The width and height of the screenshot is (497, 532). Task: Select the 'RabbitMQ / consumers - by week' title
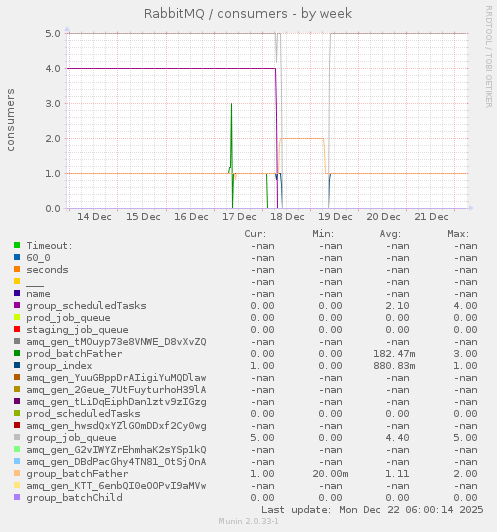(x=248, y=14)
